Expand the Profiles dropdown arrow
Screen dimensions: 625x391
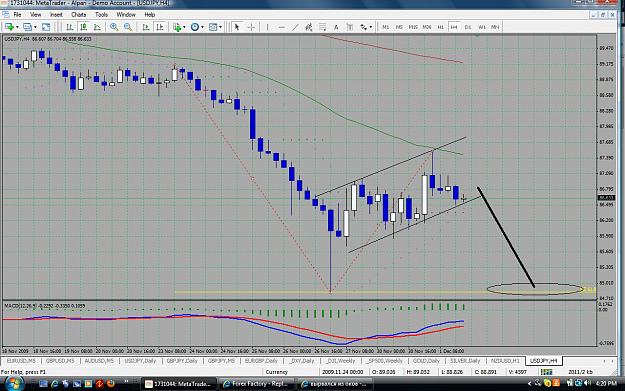[35, 27]
